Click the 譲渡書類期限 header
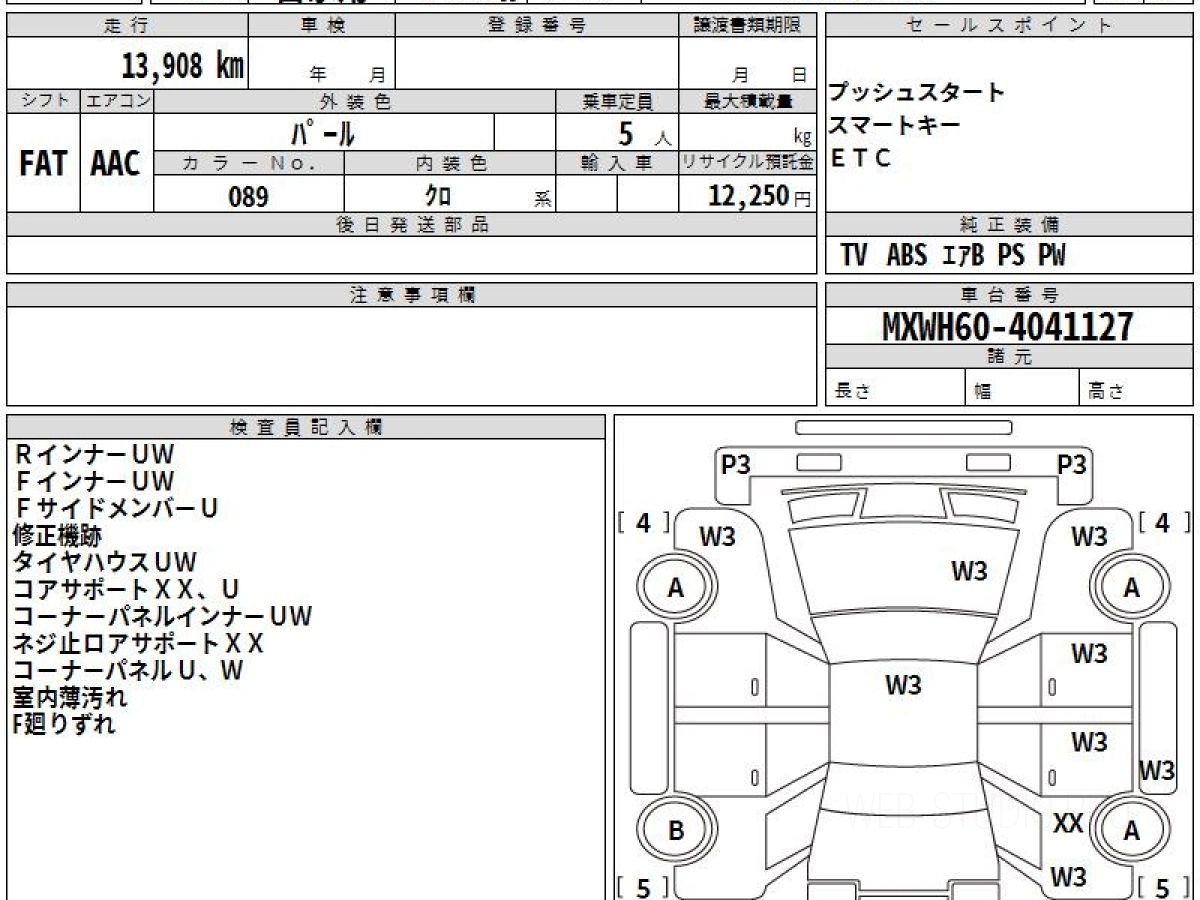Screen dimensions: 1200x900 click(748, 26)
